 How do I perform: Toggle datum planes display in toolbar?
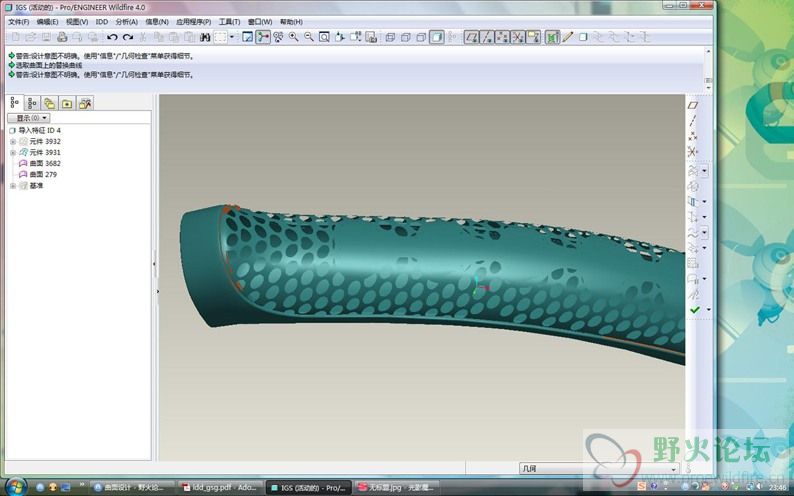point(471,37)
